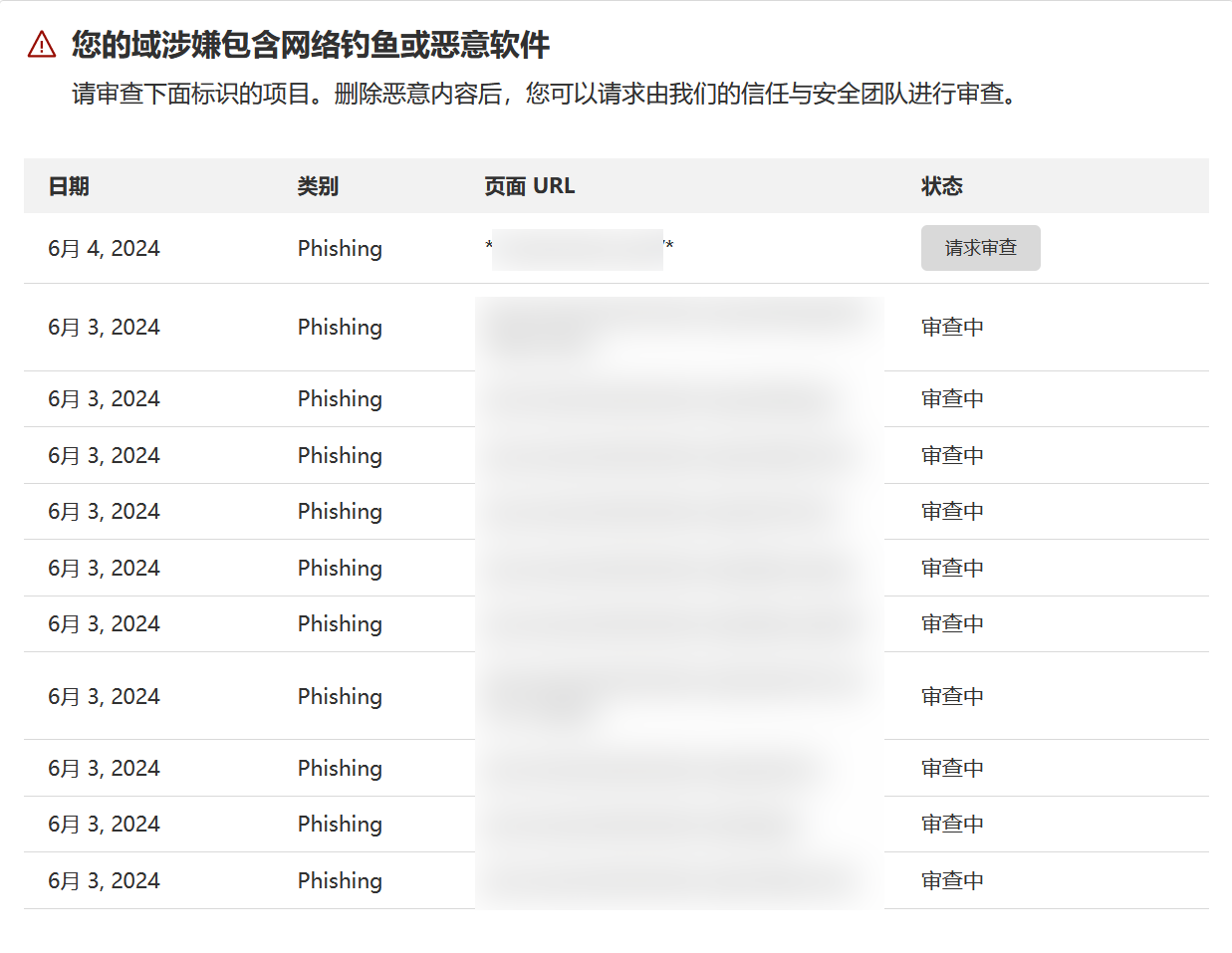This screenshot has width=1232, height=953.
Task: Click Phishing in the bottom table row
Action: coord(340,881)
